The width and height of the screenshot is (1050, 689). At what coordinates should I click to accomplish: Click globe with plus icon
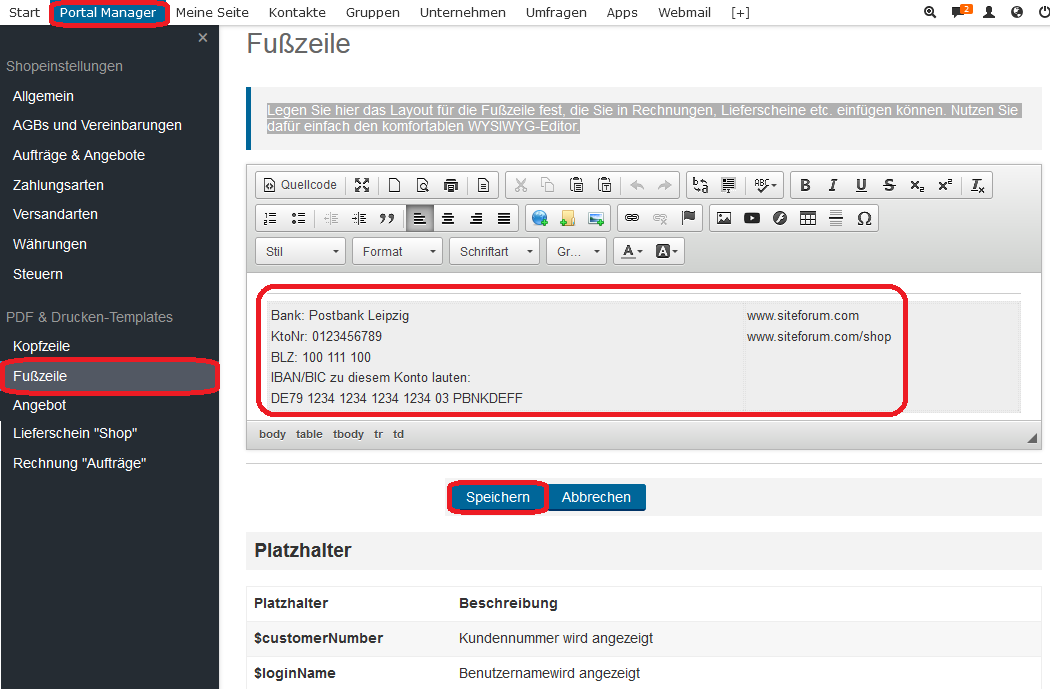point(540,218)
